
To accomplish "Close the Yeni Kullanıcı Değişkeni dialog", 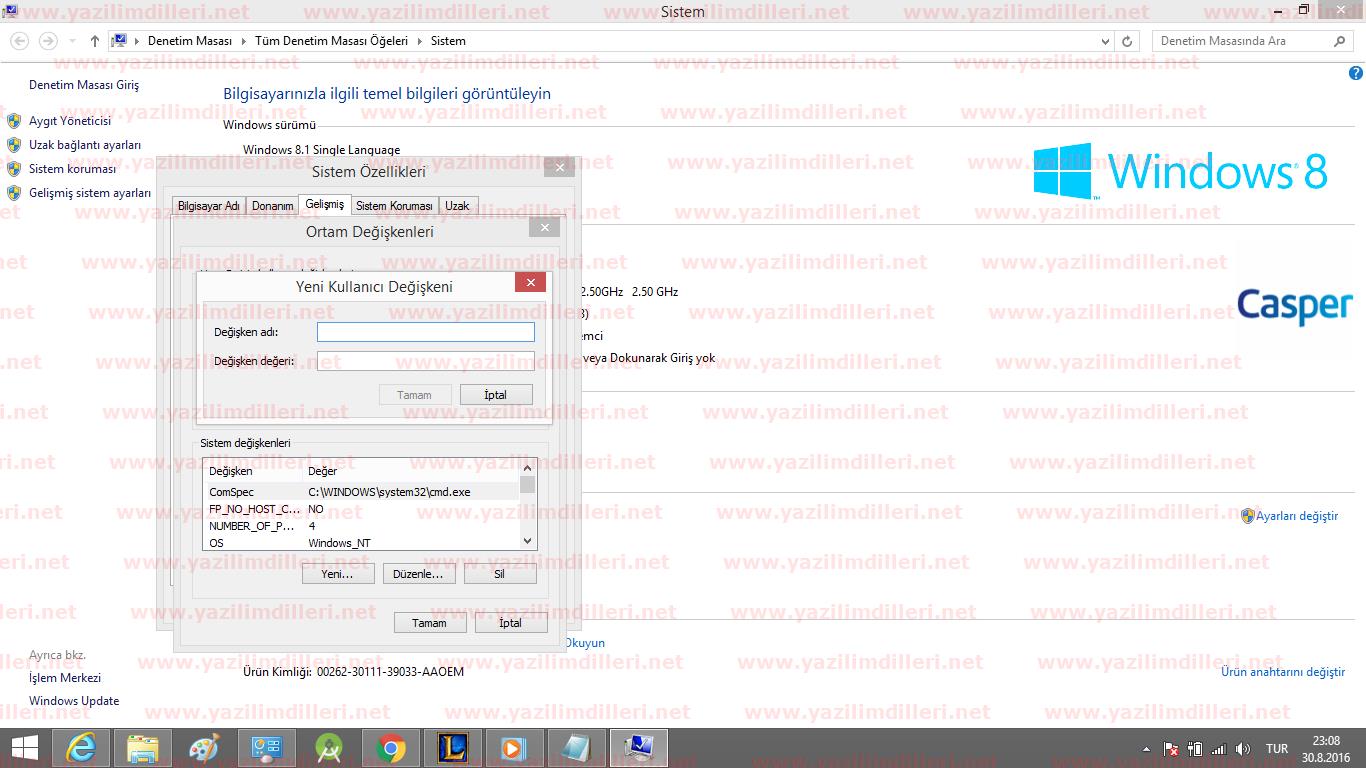I will pyautogui.click(x=530, y=283).
